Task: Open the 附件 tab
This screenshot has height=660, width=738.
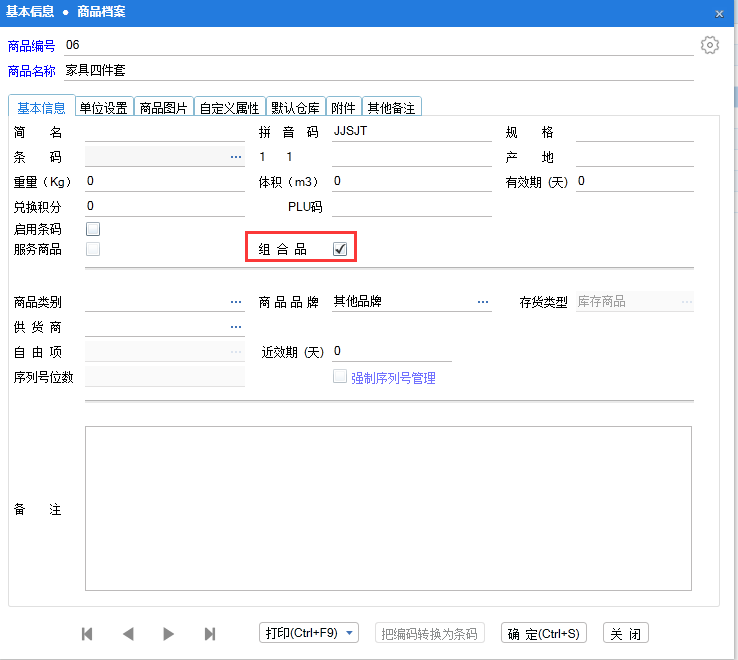Action: [343, 108]
